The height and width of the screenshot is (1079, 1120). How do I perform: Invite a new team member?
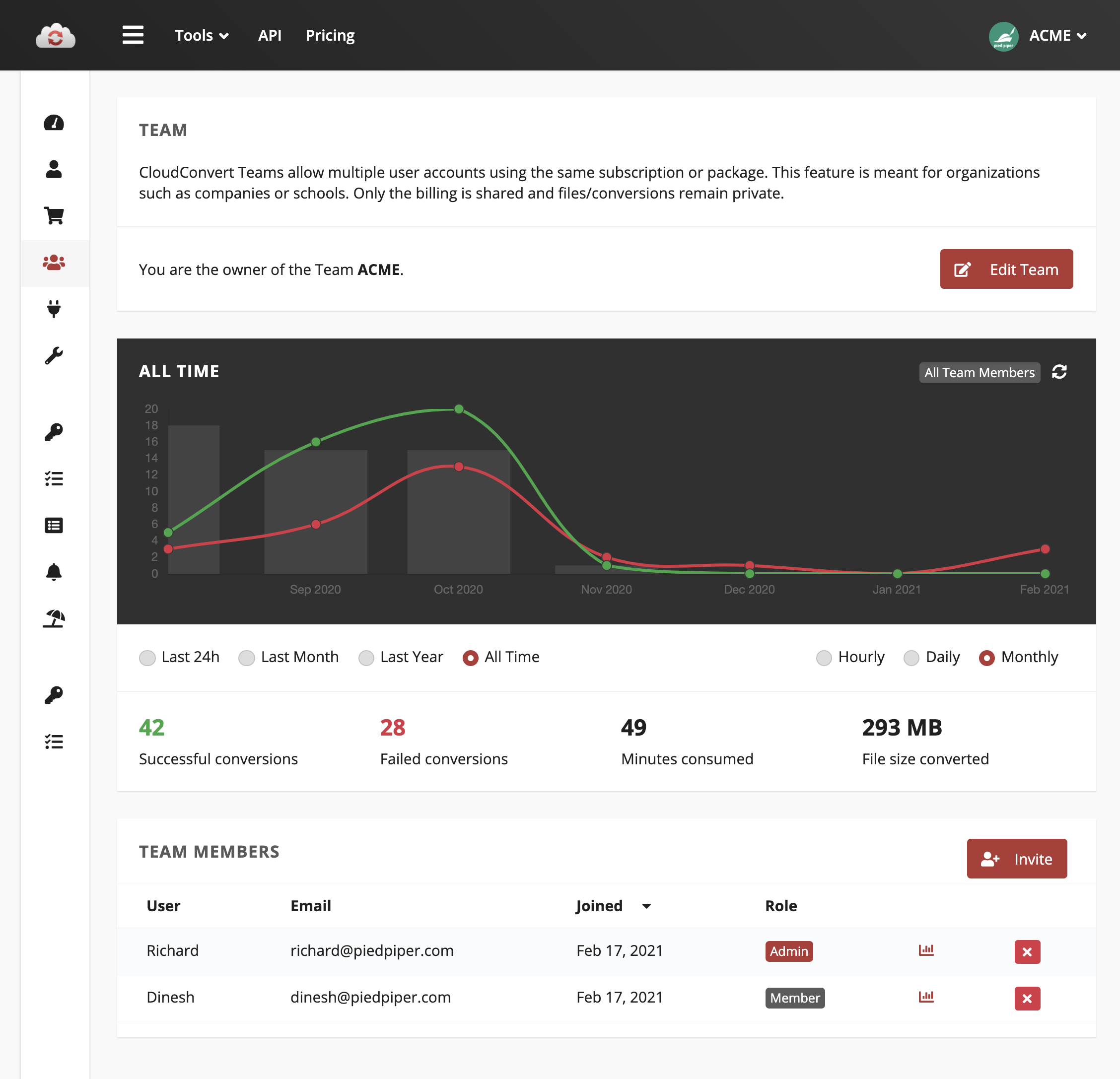pyautogui.click(x=1017, y=859)
